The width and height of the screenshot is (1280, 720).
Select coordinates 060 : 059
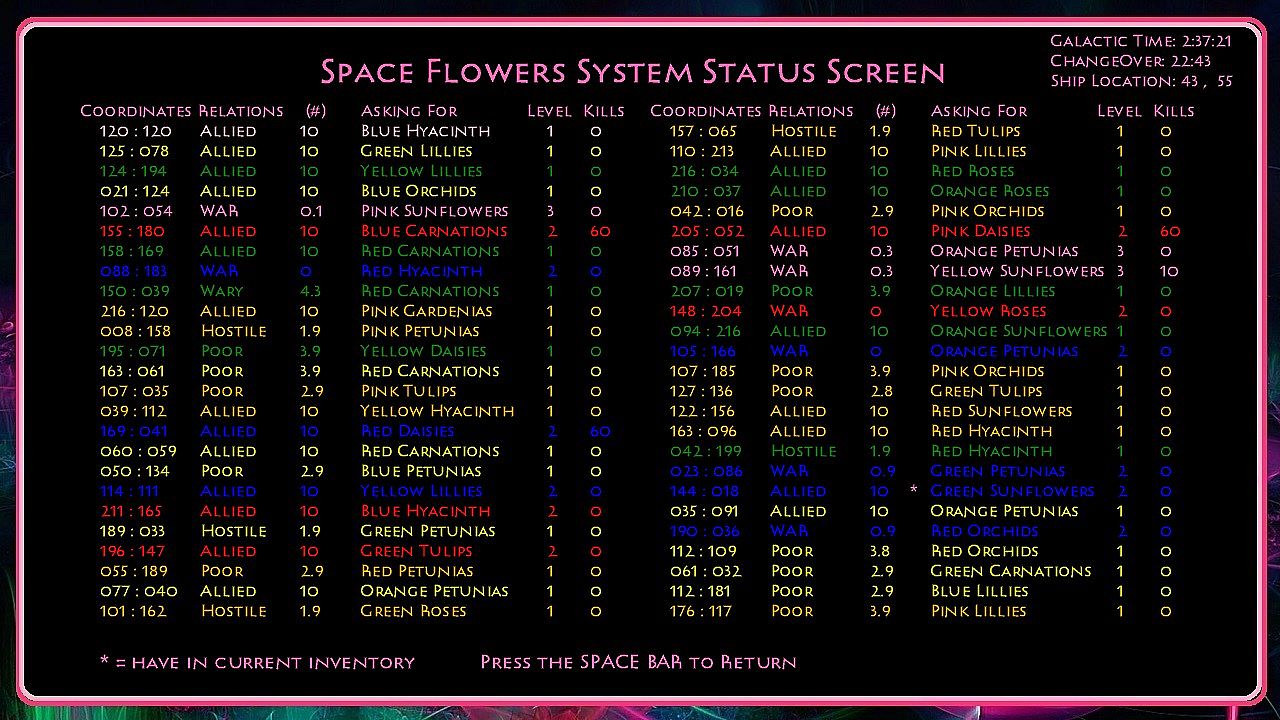click(x=138, y=451)
